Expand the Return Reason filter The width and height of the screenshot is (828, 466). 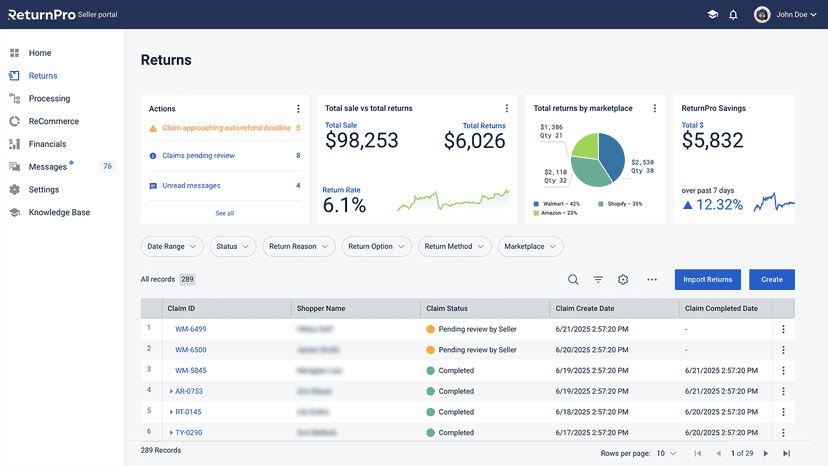298,246
